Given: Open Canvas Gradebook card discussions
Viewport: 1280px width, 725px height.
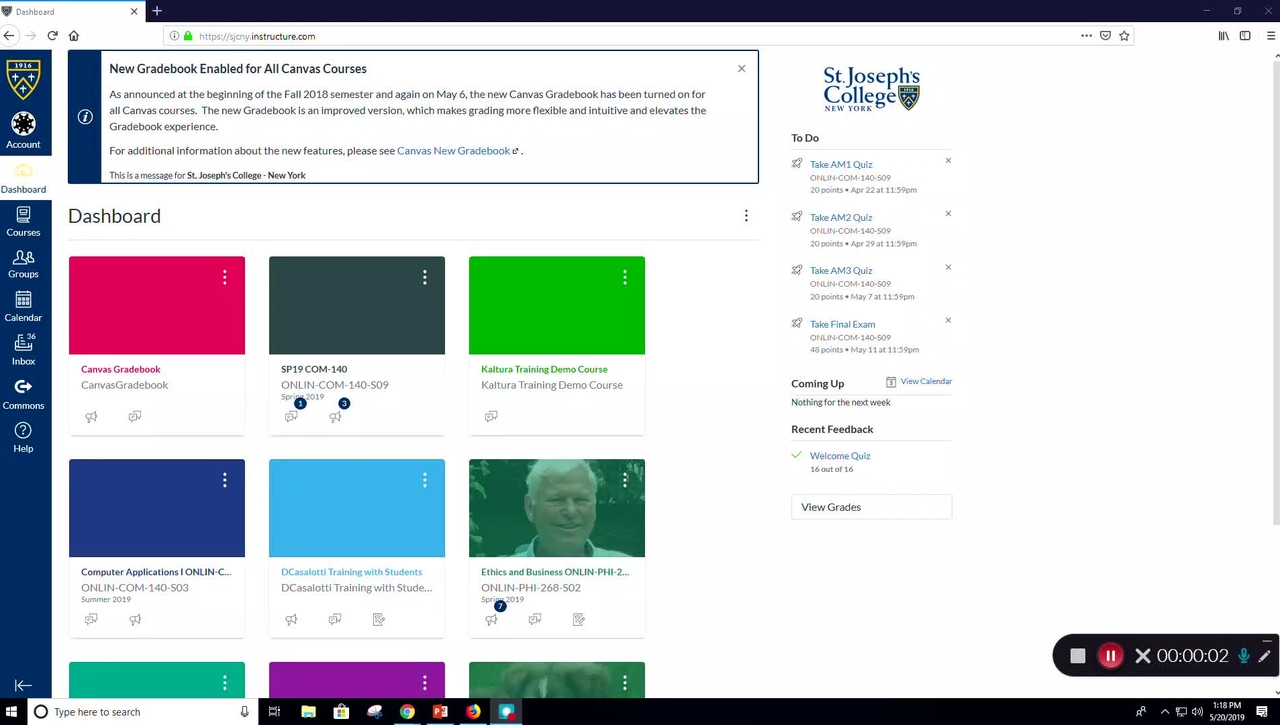Looking at the screenshot, I should click(135, 417).
